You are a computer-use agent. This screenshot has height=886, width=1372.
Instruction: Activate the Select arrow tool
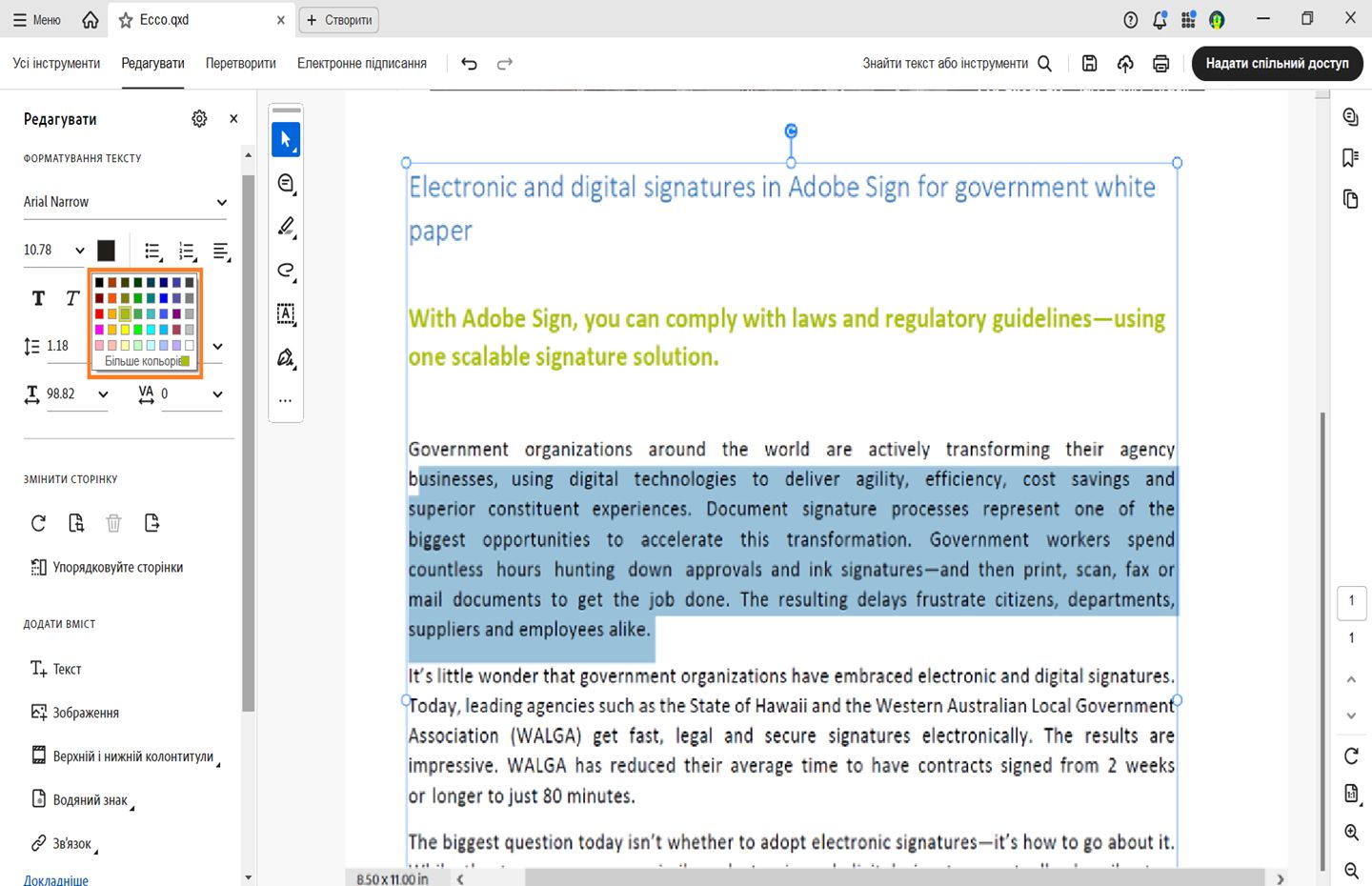(286, 139)
